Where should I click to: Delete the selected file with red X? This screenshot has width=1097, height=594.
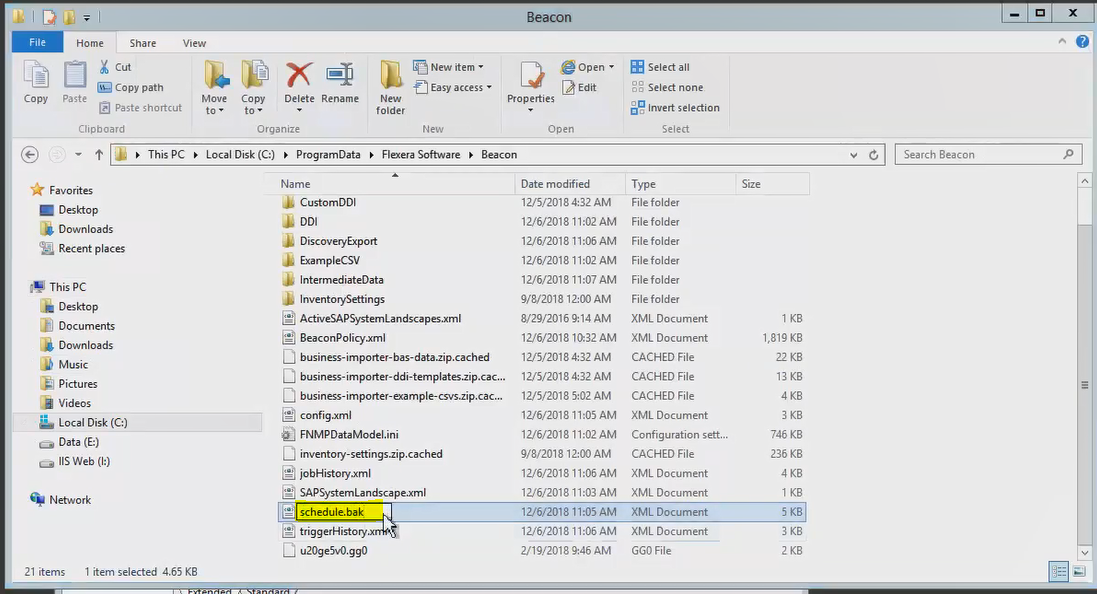tap(299, 75)
